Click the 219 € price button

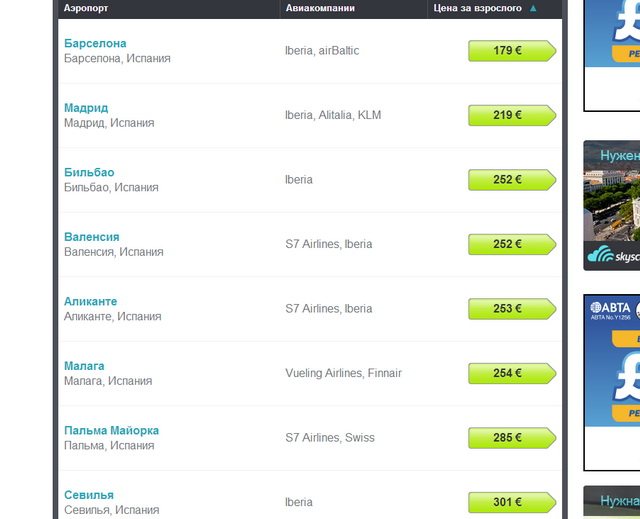(512, 115)
